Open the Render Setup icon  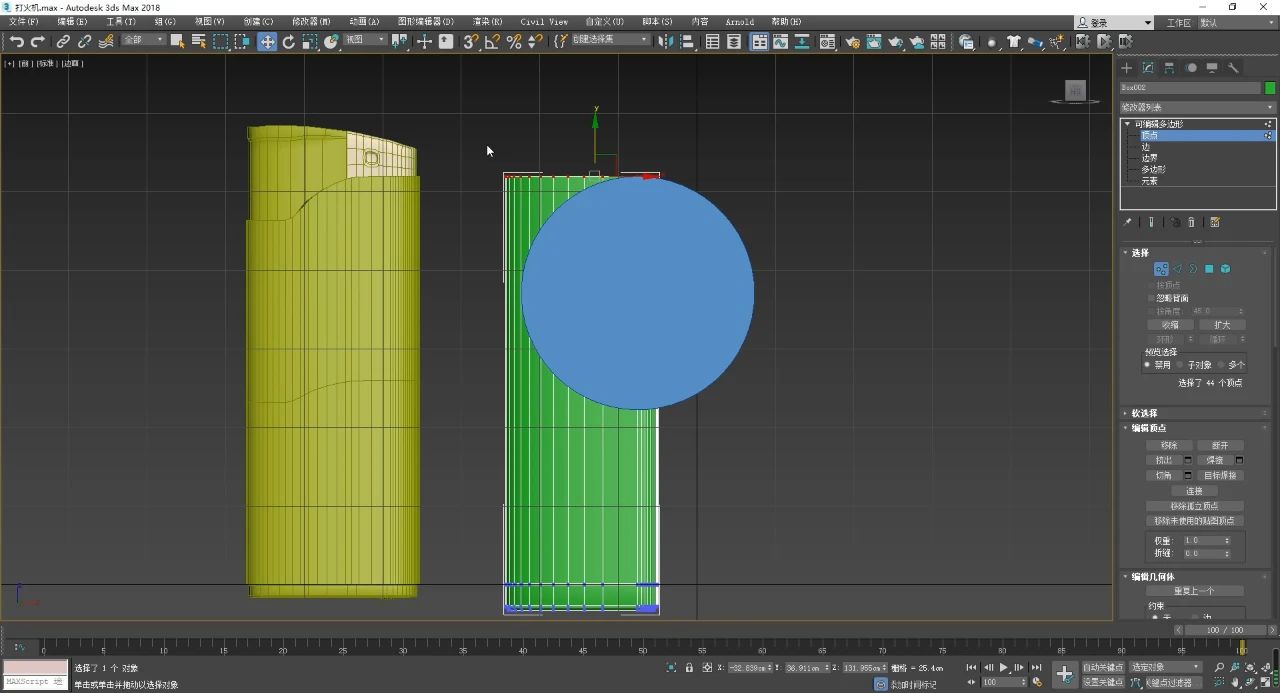[852, 42]
